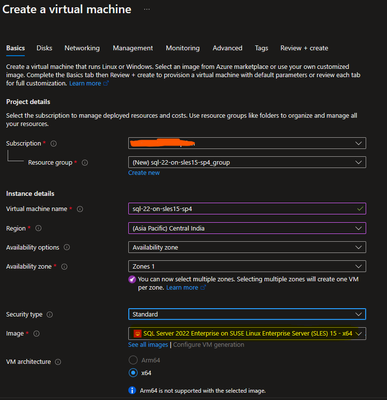Open the ellipsis menu beside the page title

coord(147,9)
